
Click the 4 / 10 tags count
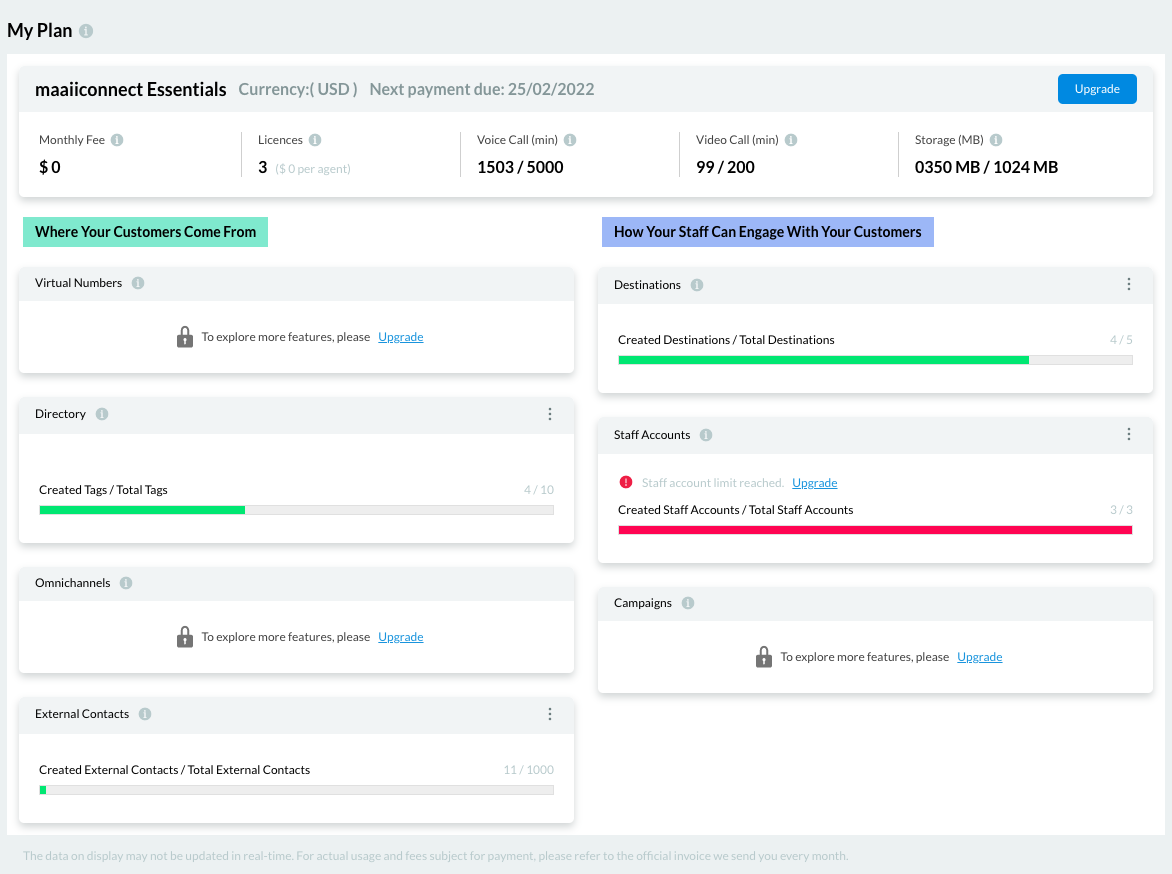point(539,490)
